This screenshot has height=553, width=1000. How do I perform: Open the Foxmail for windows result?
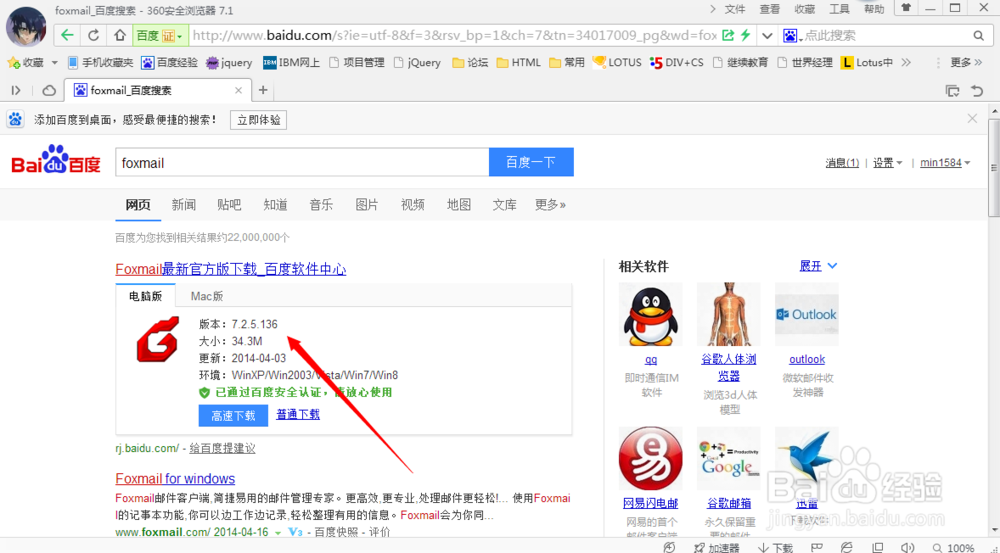[175, 478]
